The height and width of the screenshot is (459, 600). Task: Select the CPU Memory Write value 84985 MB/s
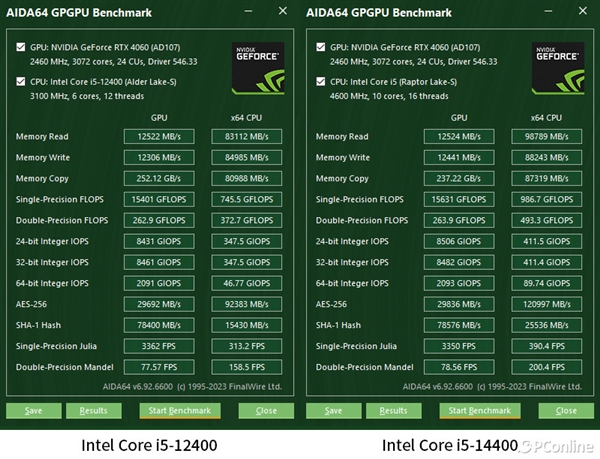click(247, 158)
